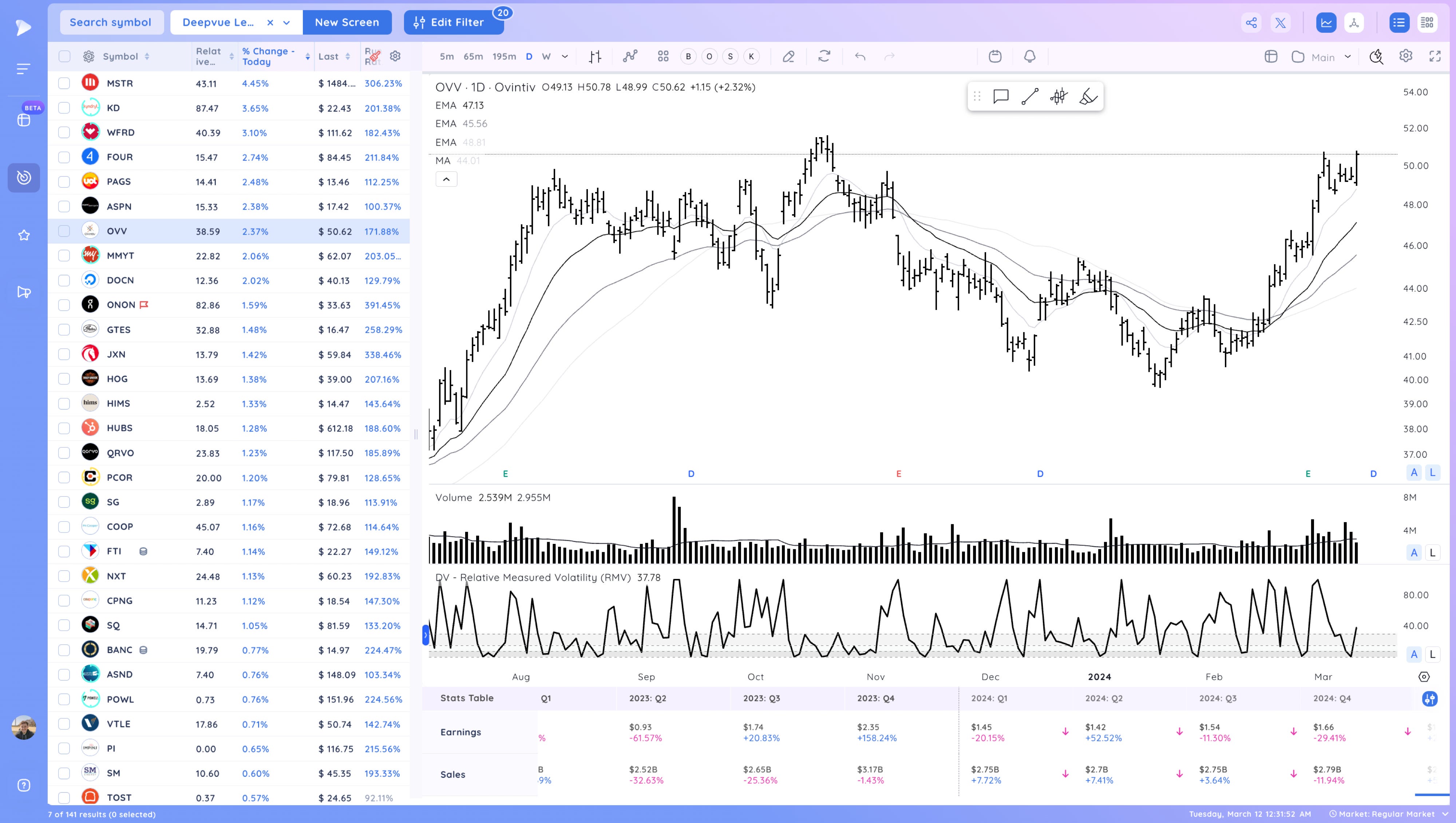
Task: Switch to list layout icon
Action: 1399,23
